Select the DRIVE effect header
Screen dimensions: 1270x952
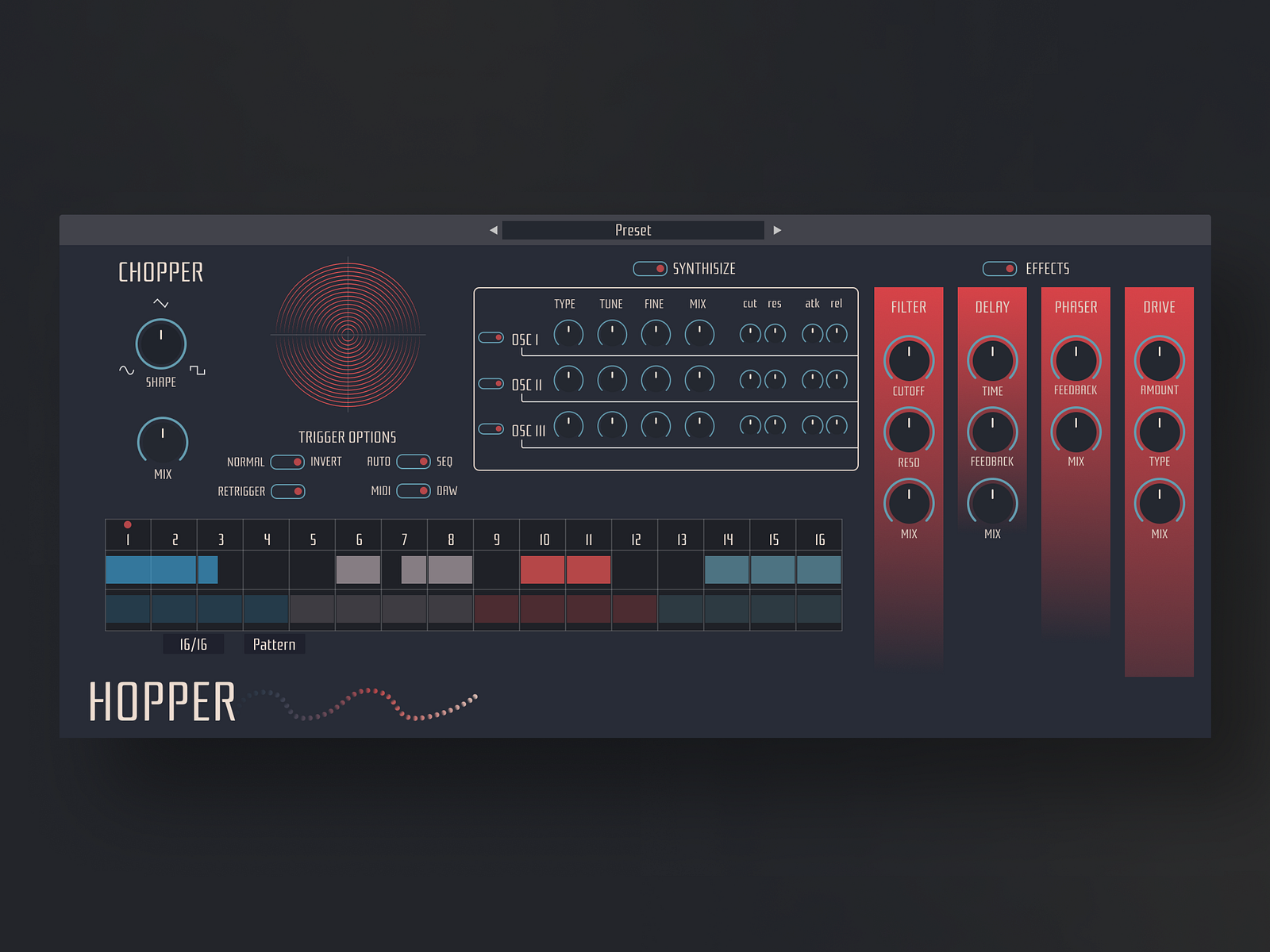pyautogui.click(x=1160, y=307)
